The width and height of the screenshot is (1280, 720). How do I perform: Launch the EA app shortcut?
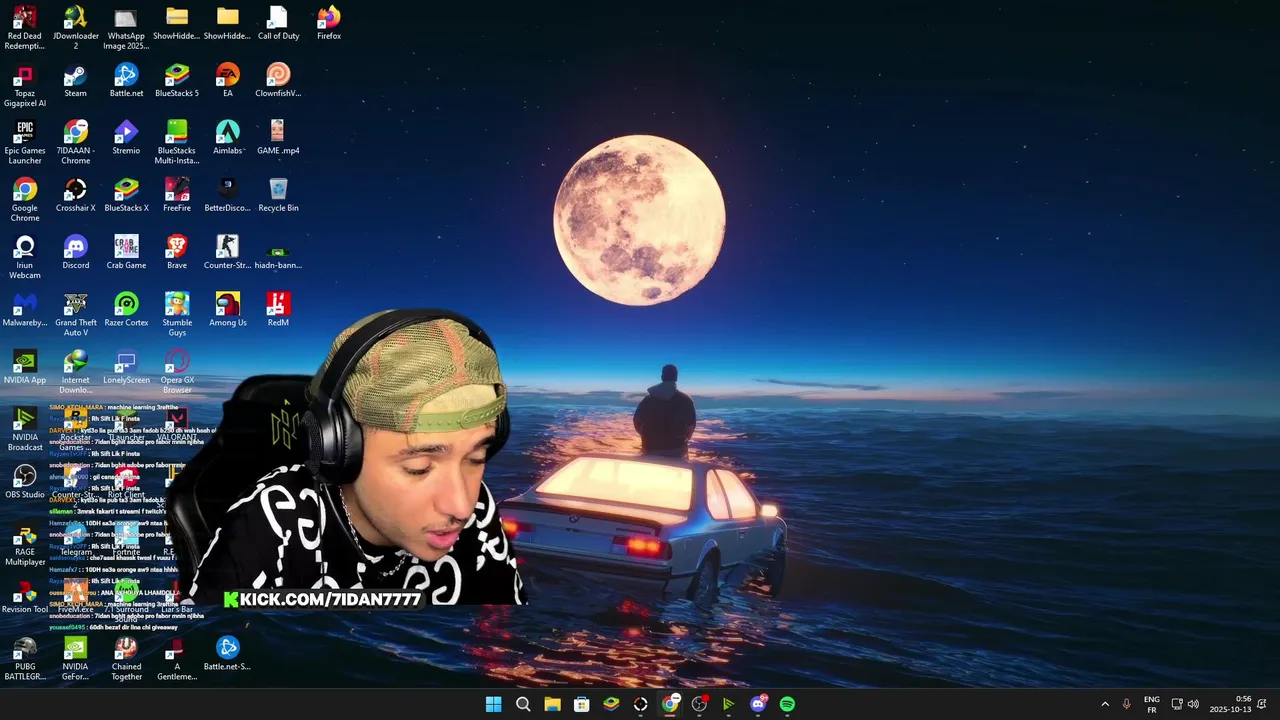pyautogui.click(x=228, y=81)
